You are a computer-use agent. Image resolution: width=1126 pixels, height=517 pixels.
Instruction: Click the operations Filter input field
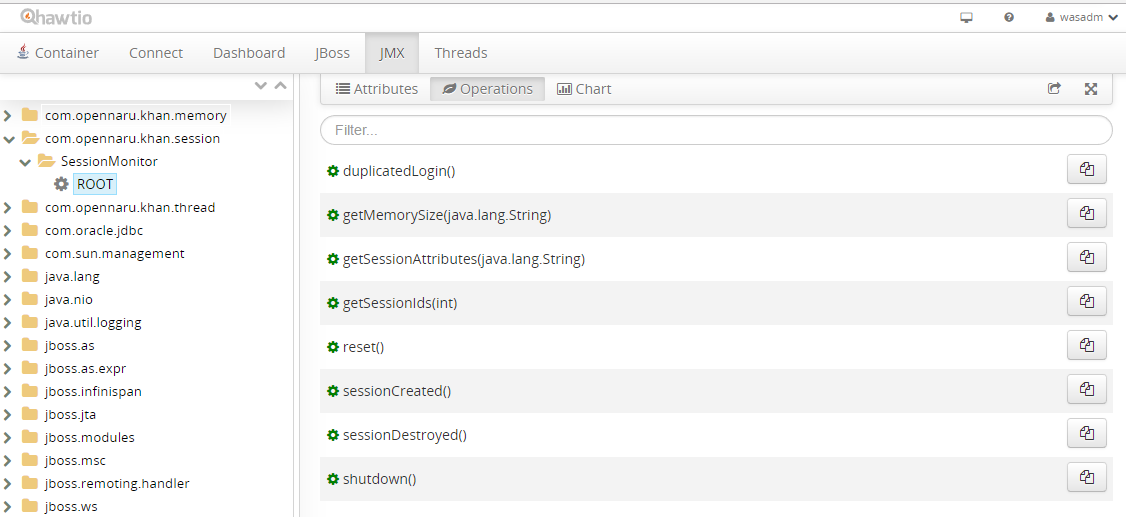pyautogui.click(x=716, y=130)
